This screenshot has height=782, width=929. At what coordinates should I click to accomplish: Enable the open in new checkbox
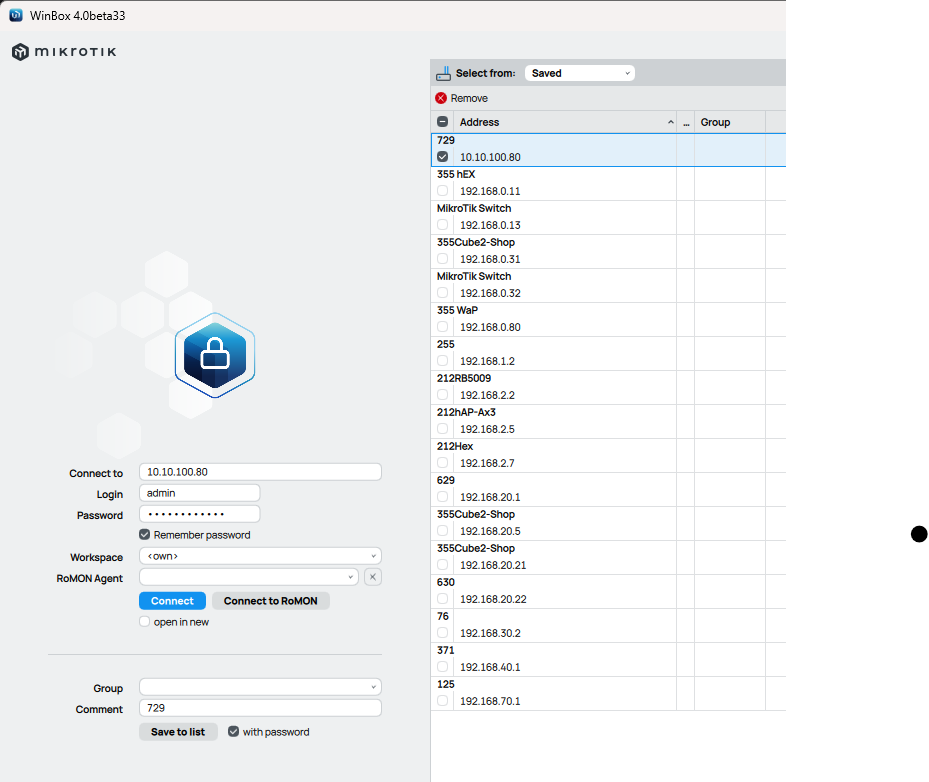145,621
